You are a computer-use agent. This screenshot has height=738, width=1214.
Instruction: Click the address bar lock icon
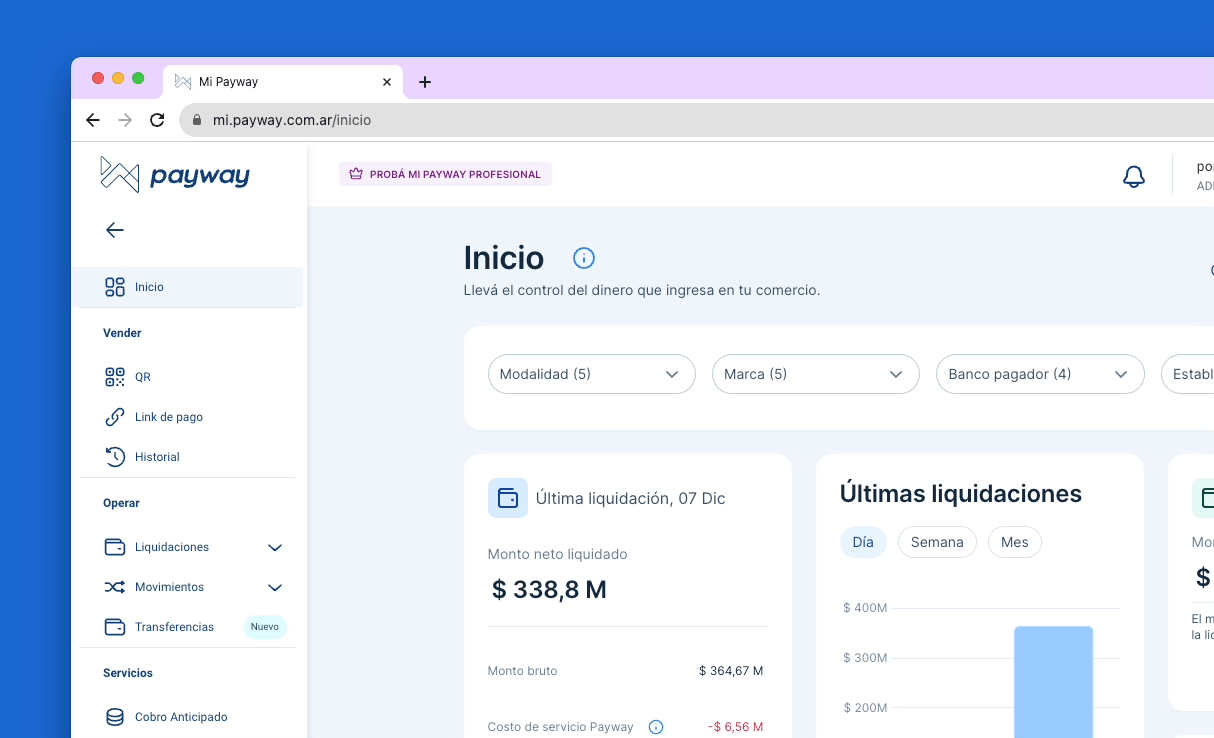[x=197, y=120]
